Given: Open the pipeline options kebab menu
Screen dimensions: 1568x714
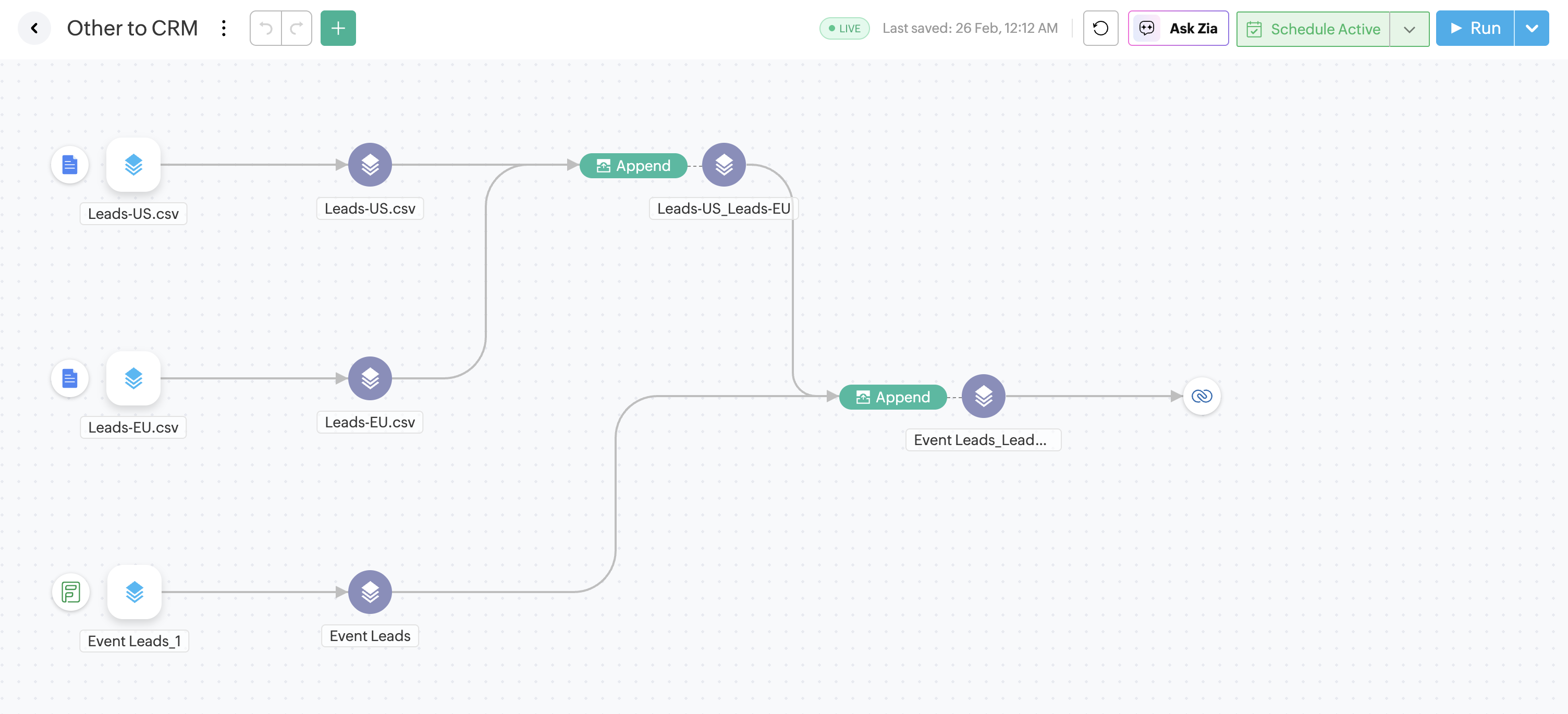Looking at the screenshot, I should pos(224,28).
